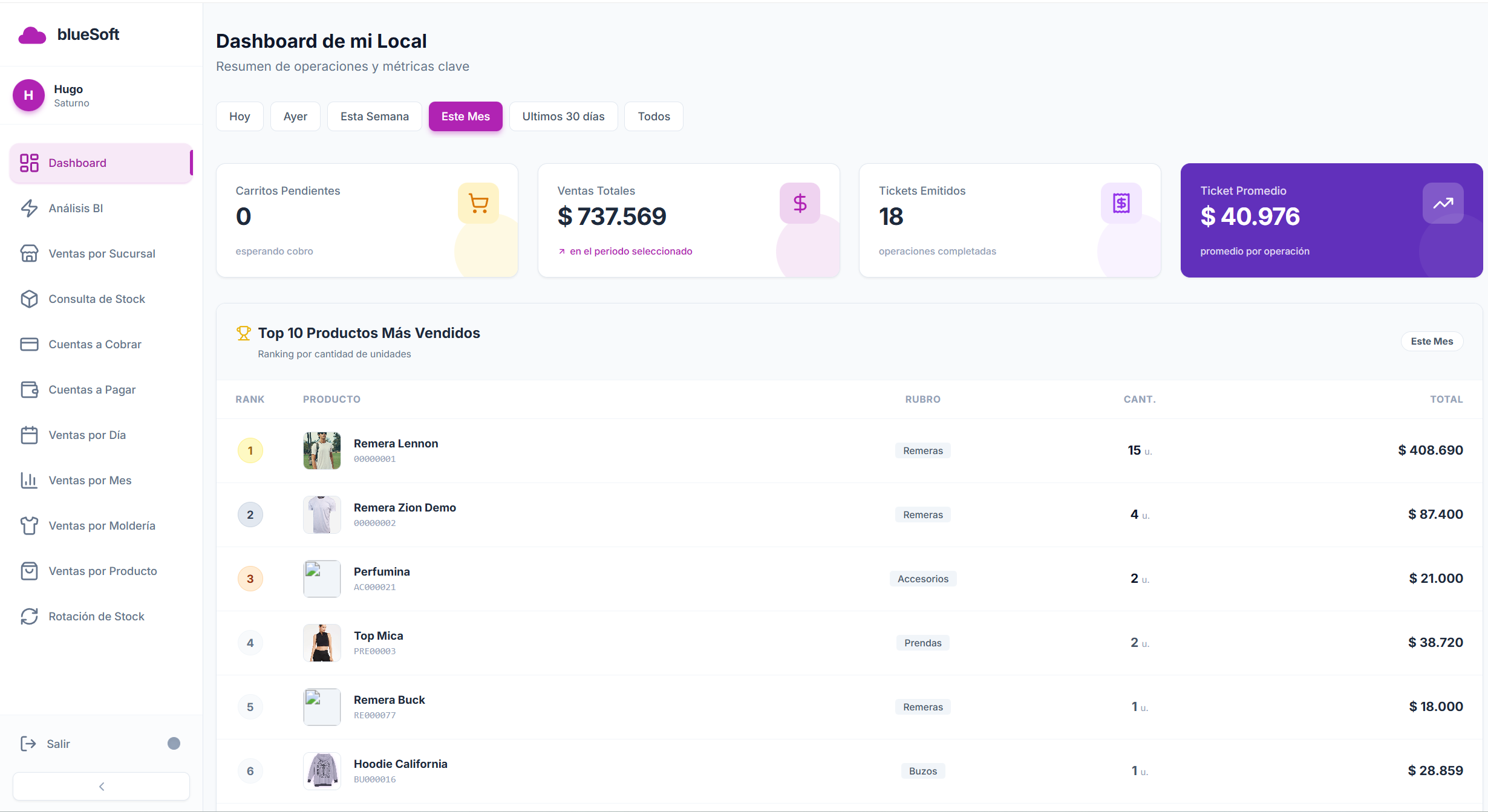
Task: Click Salir to log out
Action: point(59,743)
